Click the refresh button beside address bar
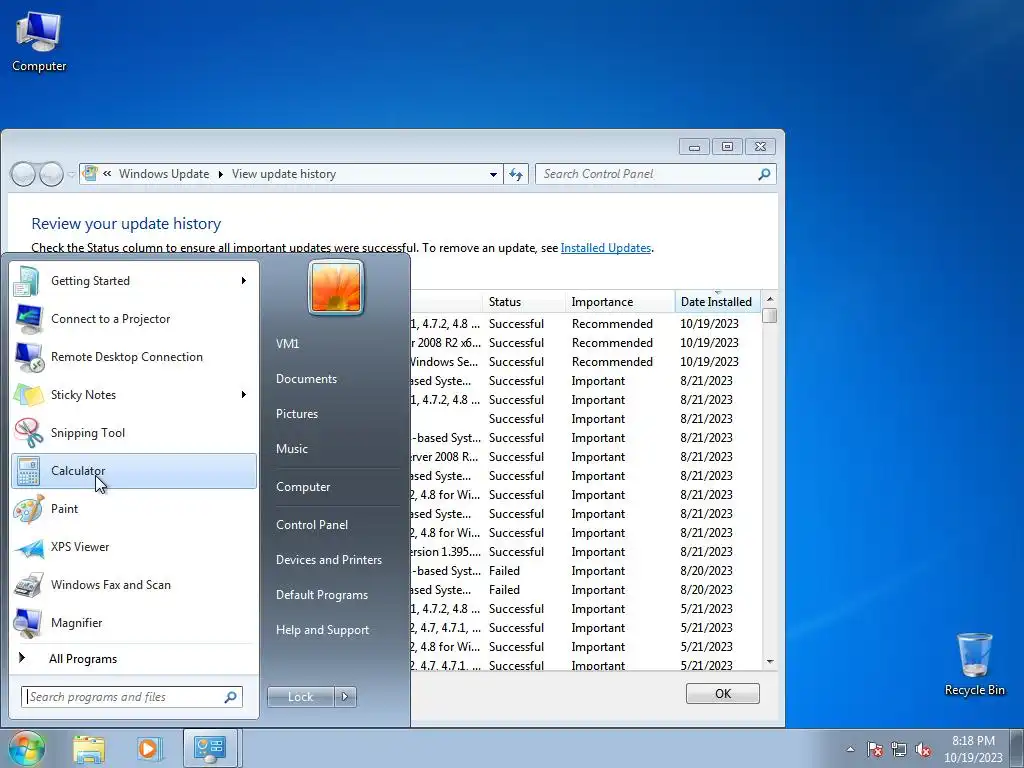 click(x=516, y=174)
